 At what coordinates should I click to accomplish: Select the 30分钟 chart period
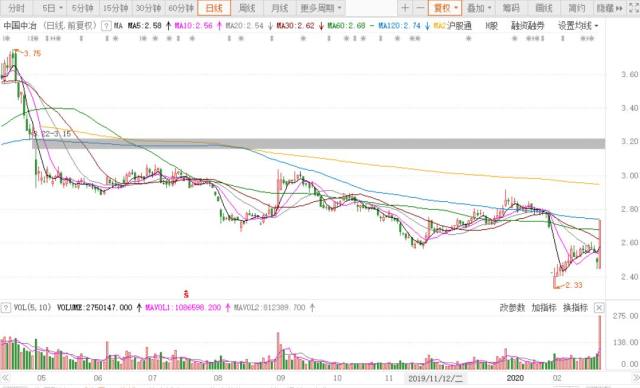tap(149, 8)
